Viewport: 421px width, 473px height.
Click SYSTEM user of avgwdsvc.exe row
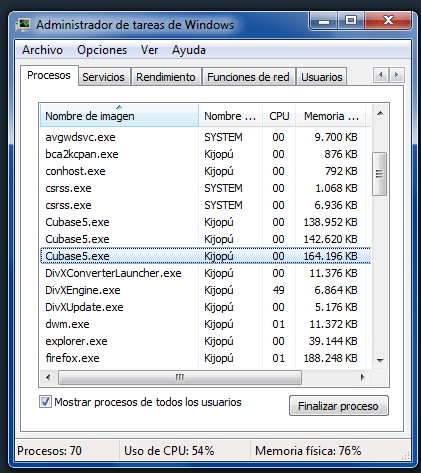coord(223,137)
